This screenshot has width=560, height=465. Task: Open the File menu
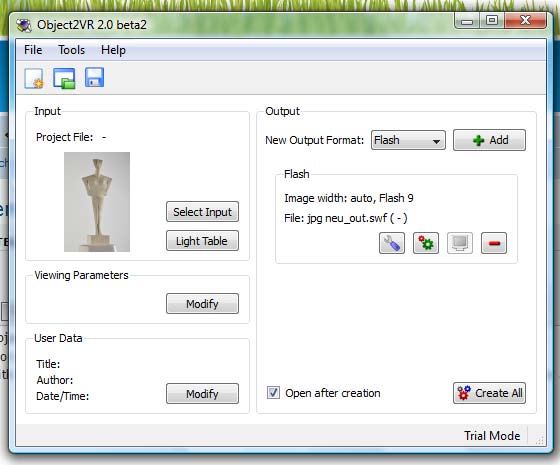coord(33,50)
